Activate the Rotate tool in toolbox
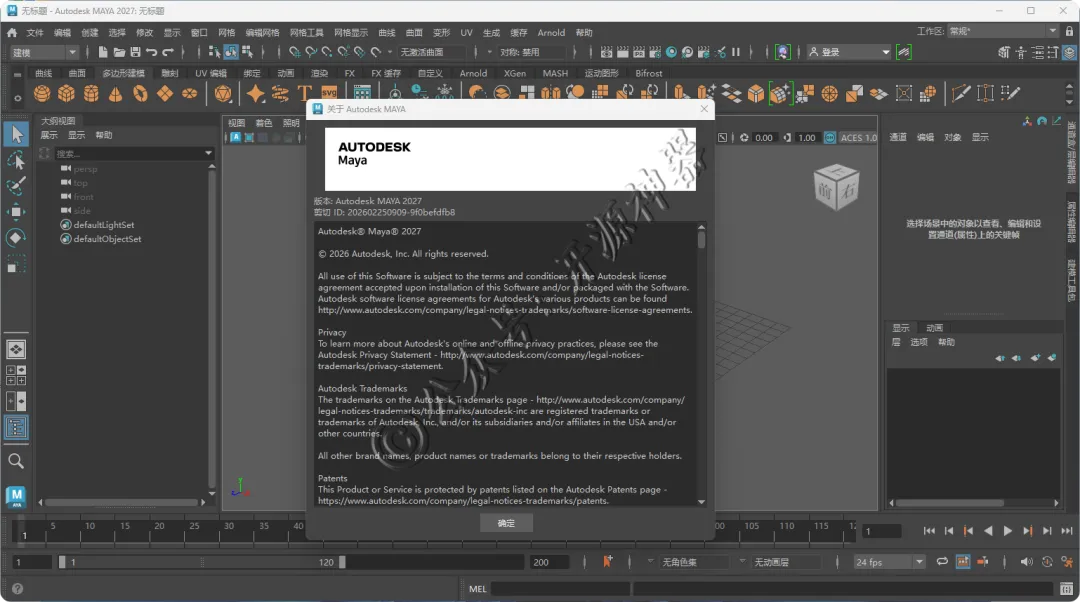Viewport: 1080px width, 602px height. tap(16, 238)
